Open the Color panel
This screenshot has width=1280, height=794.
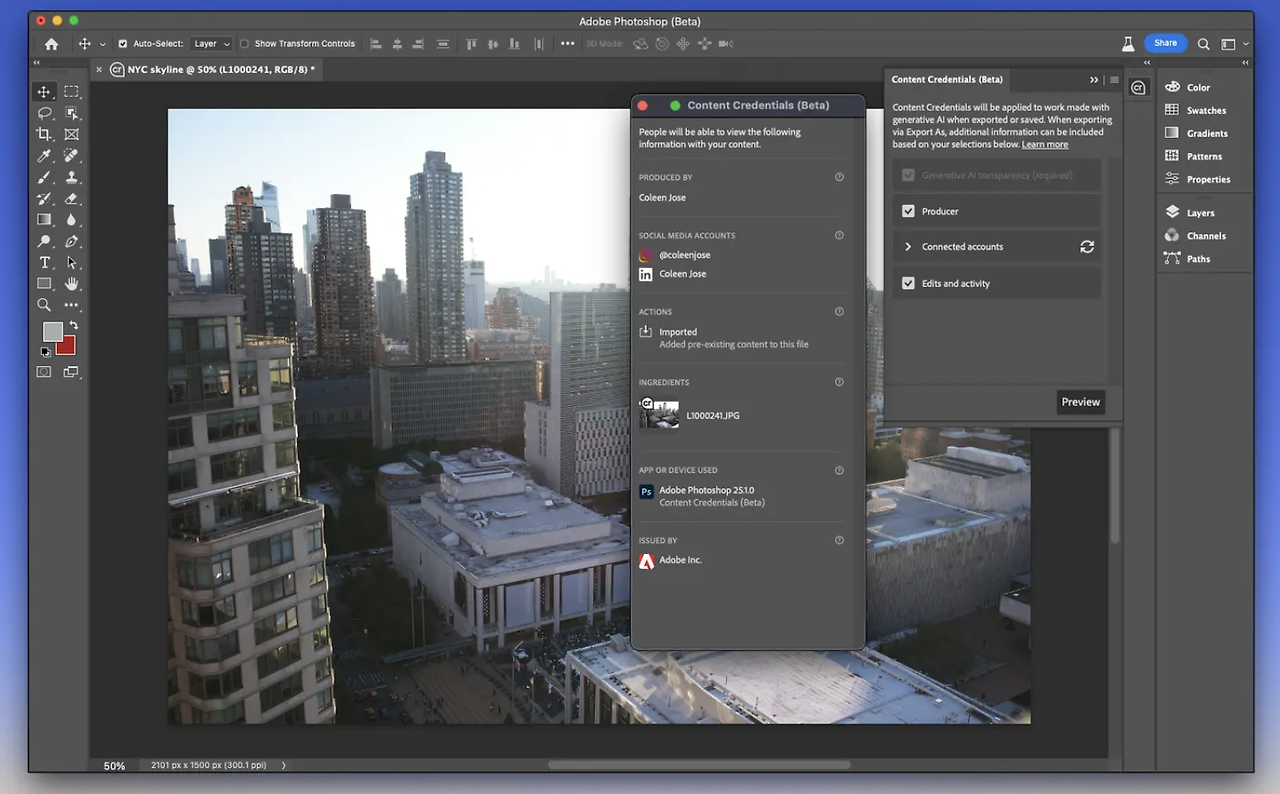pyautogui.click(x=1199, y=87)
